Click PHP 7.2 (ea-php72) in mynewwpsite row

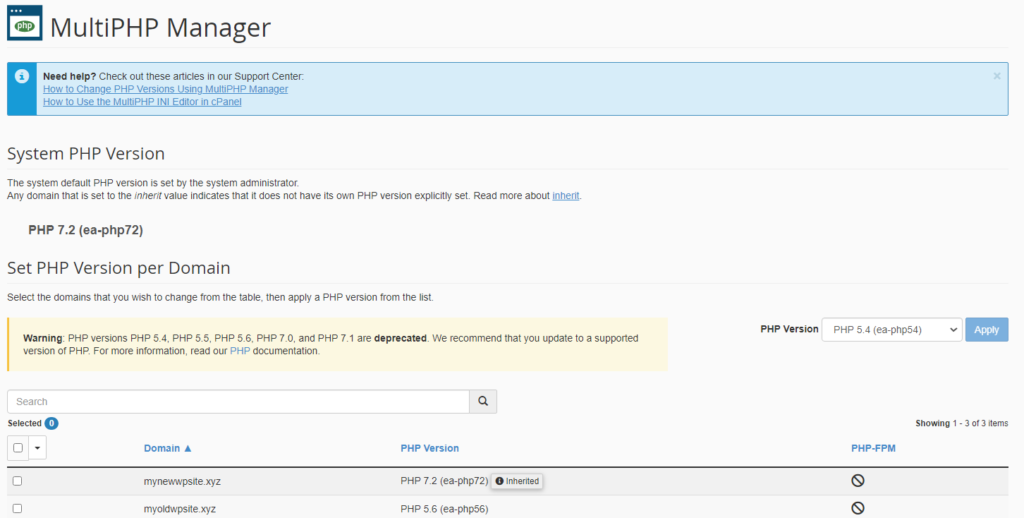click(444, 481)
